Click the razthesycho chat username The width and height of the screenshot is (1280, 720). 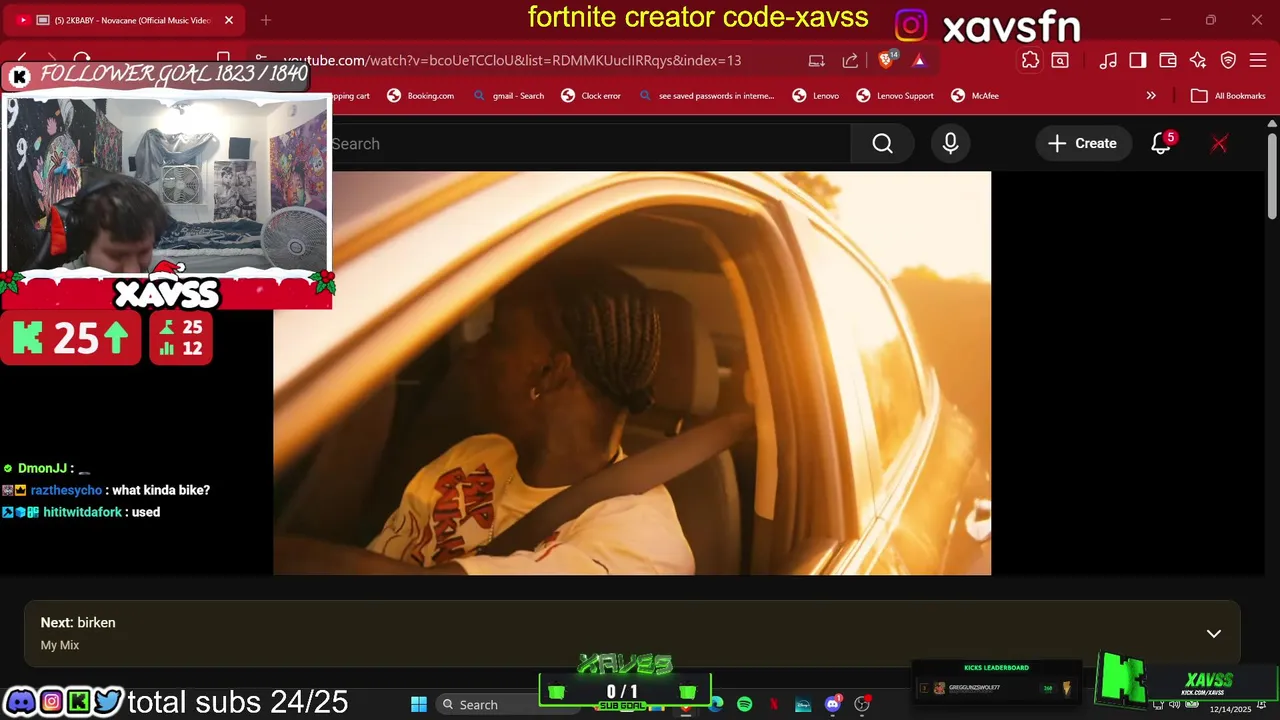66,490
